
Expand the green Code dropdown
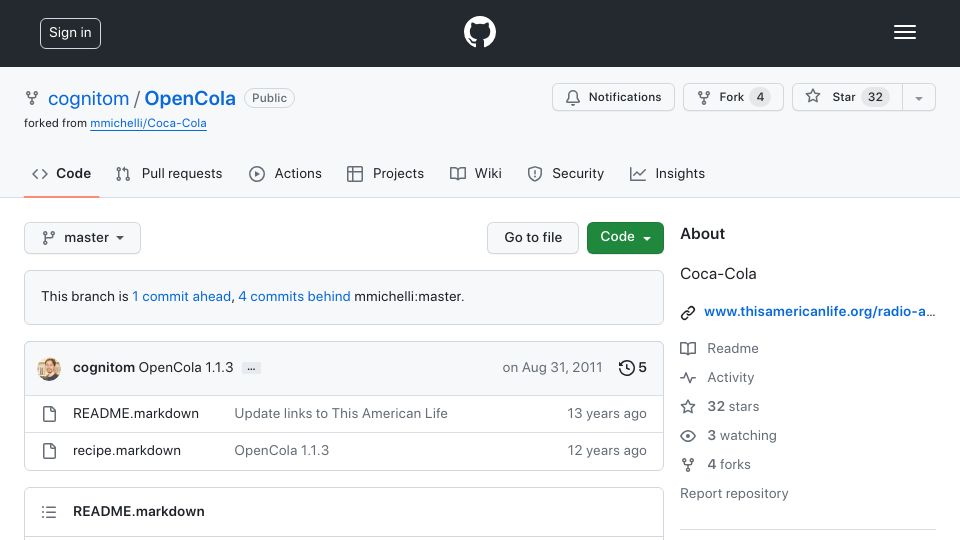[x=625, y=238]
